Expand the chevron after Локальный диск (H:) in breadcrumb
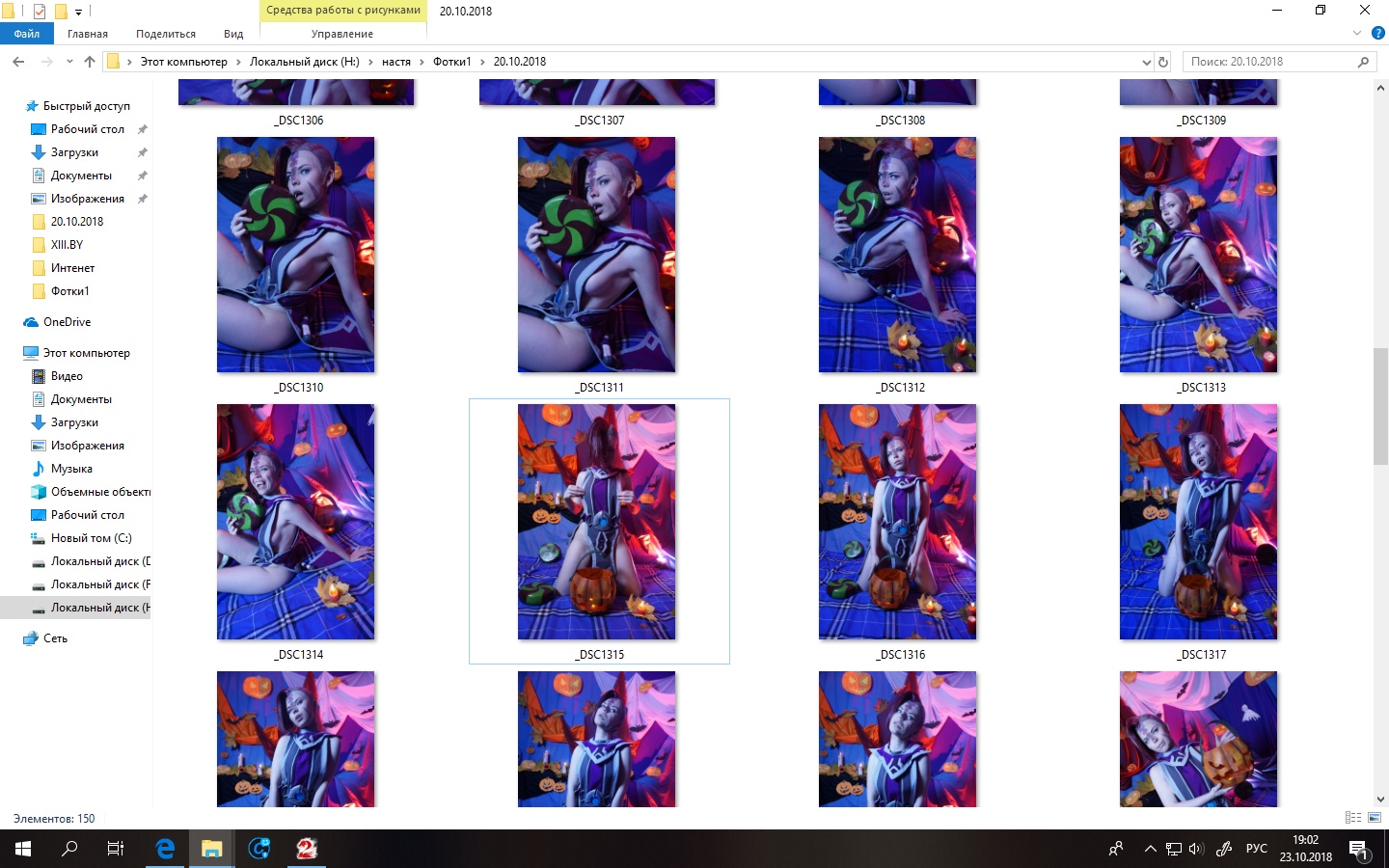 pos(370,62)
